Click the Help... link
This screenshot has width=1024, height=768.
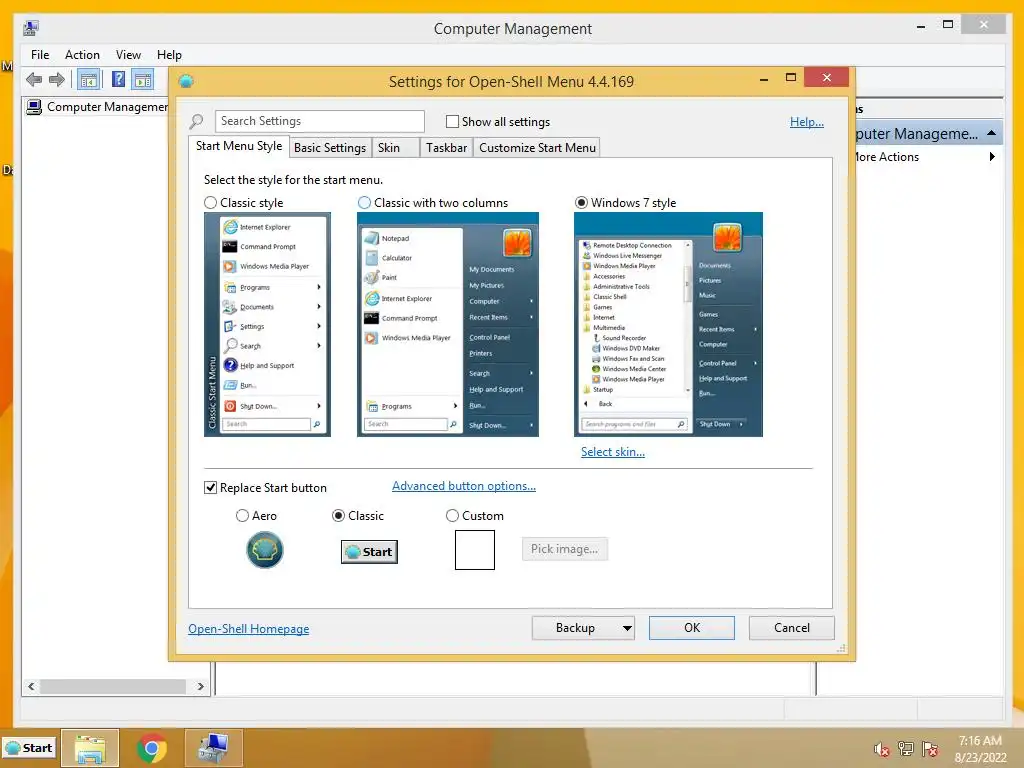point(807,122)
